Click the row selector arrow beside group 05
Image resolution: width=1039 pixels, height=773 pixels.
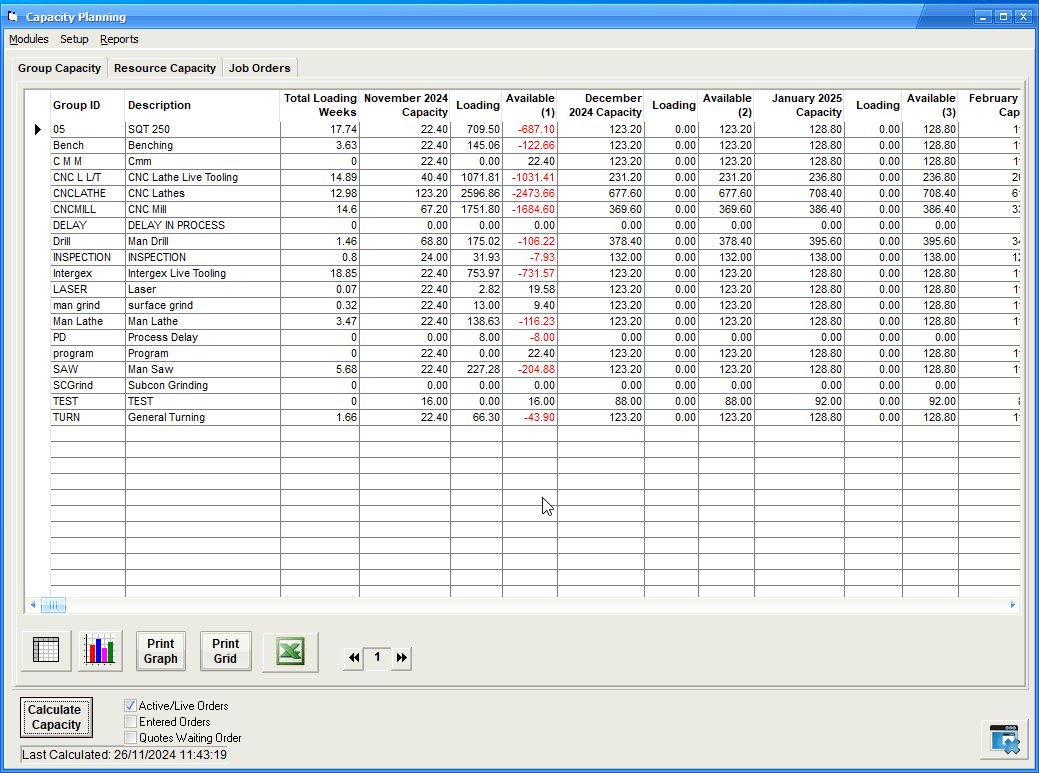click(38, 129)
